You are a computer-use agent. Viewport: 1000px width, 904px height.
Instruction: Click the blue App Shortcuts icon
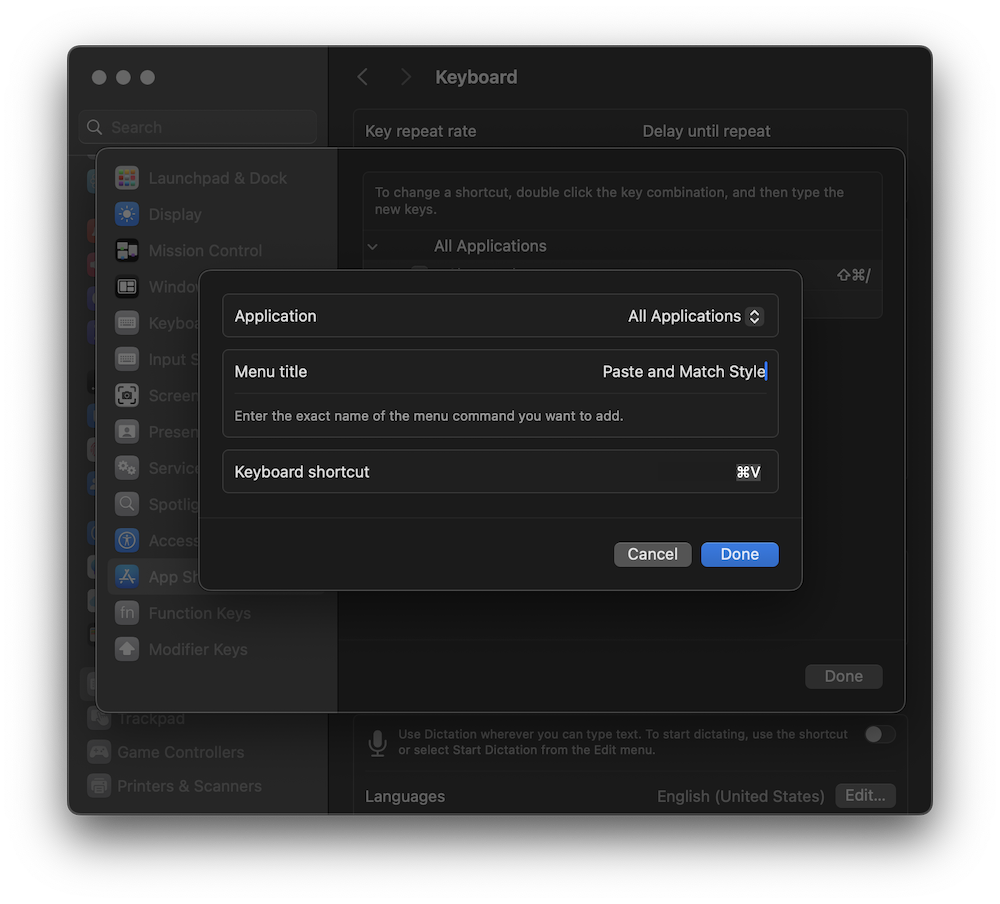click(126, 576)
